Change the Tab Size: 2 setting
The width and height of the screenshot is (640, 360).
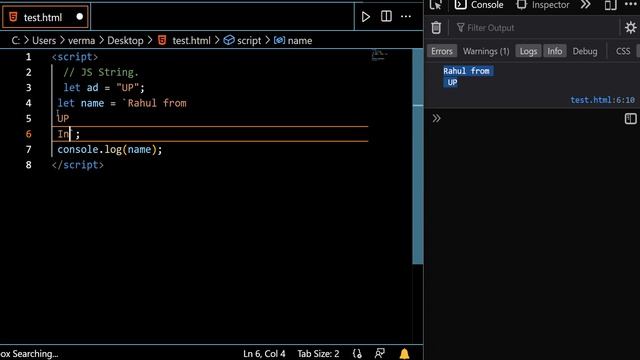pos(318,353)
